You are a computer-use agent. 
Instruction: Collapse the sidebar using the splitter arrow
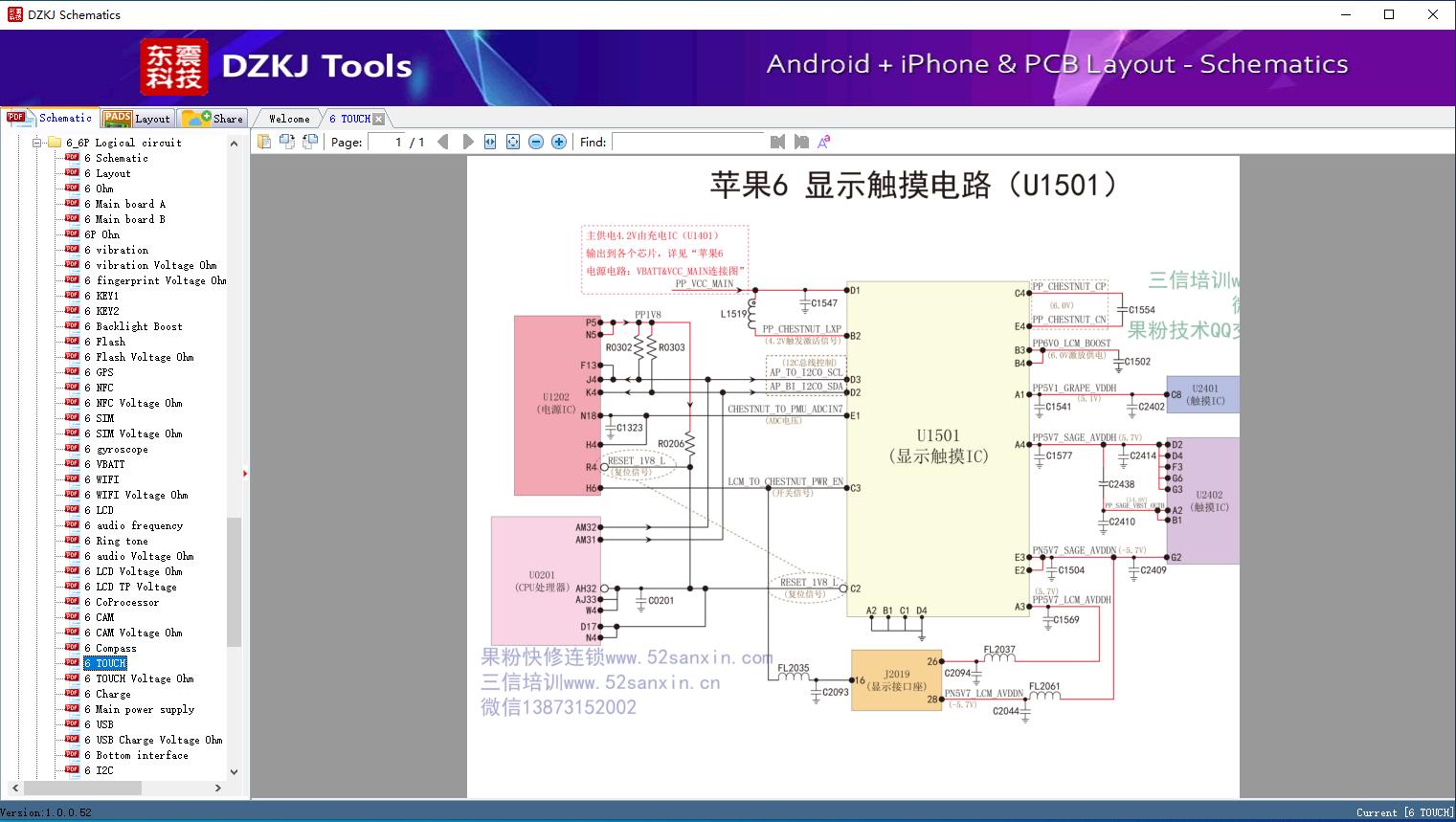click(x=246, y=473)
